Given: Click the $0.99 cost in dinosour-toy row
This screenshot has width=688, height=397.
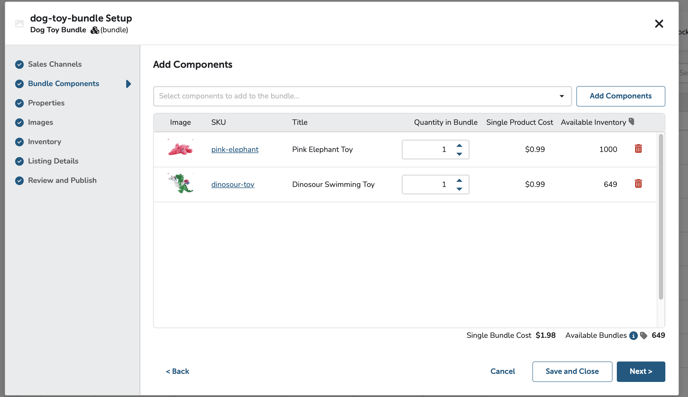Looking at the screenshot, I should point(535,184).
